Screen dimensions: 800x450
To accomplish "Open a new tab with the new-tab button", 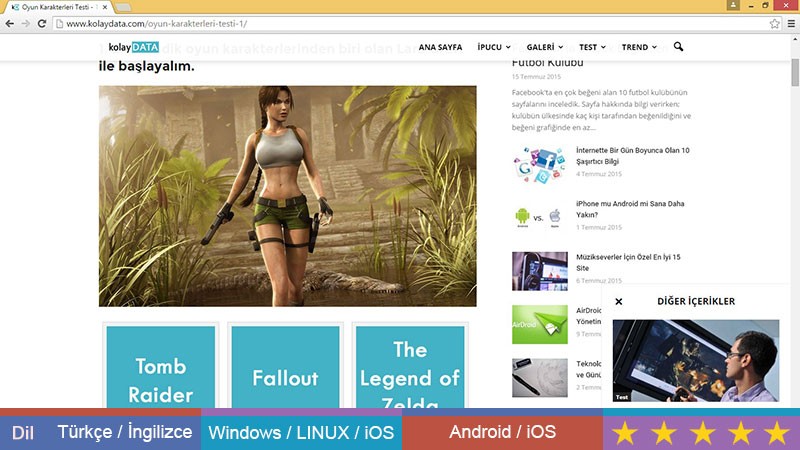I will 123,7.
